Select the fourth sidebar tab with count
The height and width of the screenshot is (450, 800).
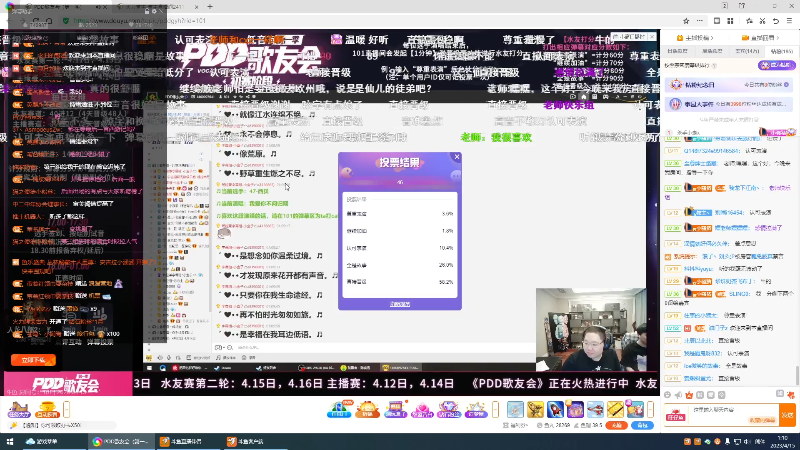tap(781, 51)
